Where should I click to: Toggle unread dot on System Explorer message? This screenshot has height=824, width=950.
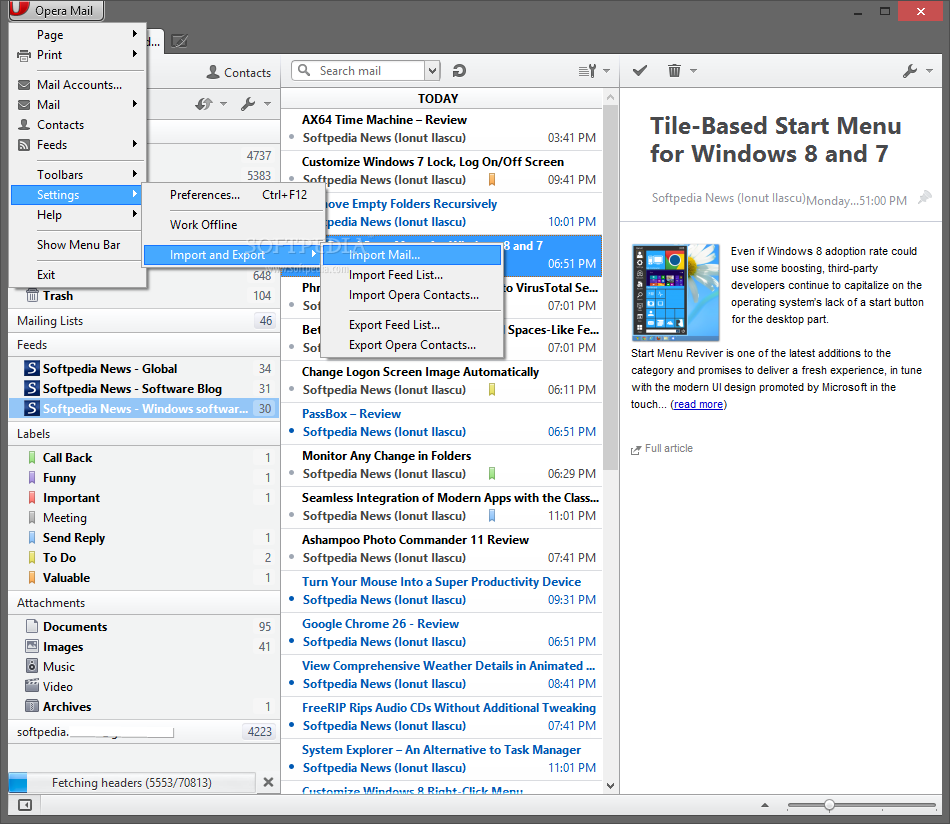click(291, 767)
